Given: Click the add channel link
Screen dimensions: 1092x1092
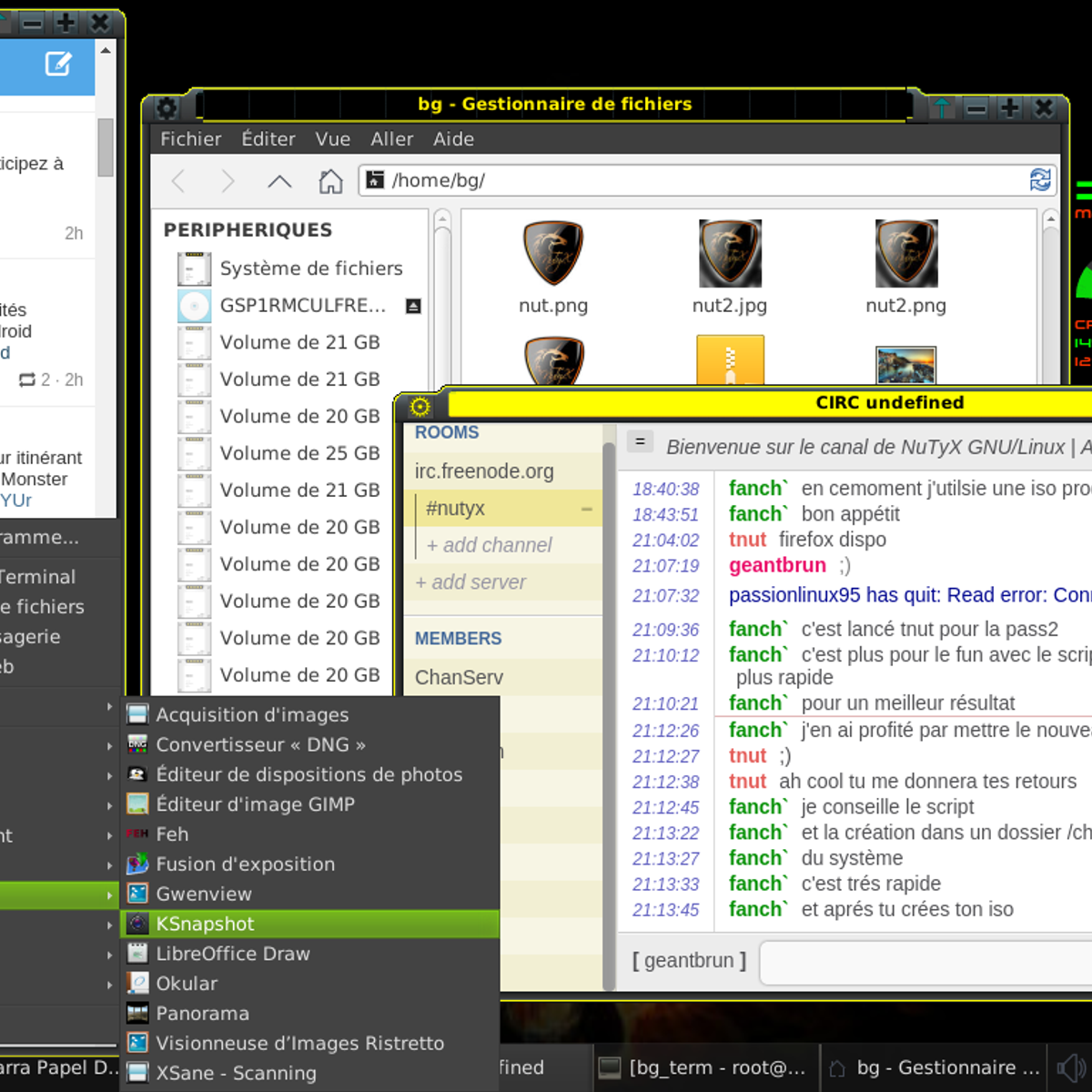Looking at the screenshot, I should 489,545.
